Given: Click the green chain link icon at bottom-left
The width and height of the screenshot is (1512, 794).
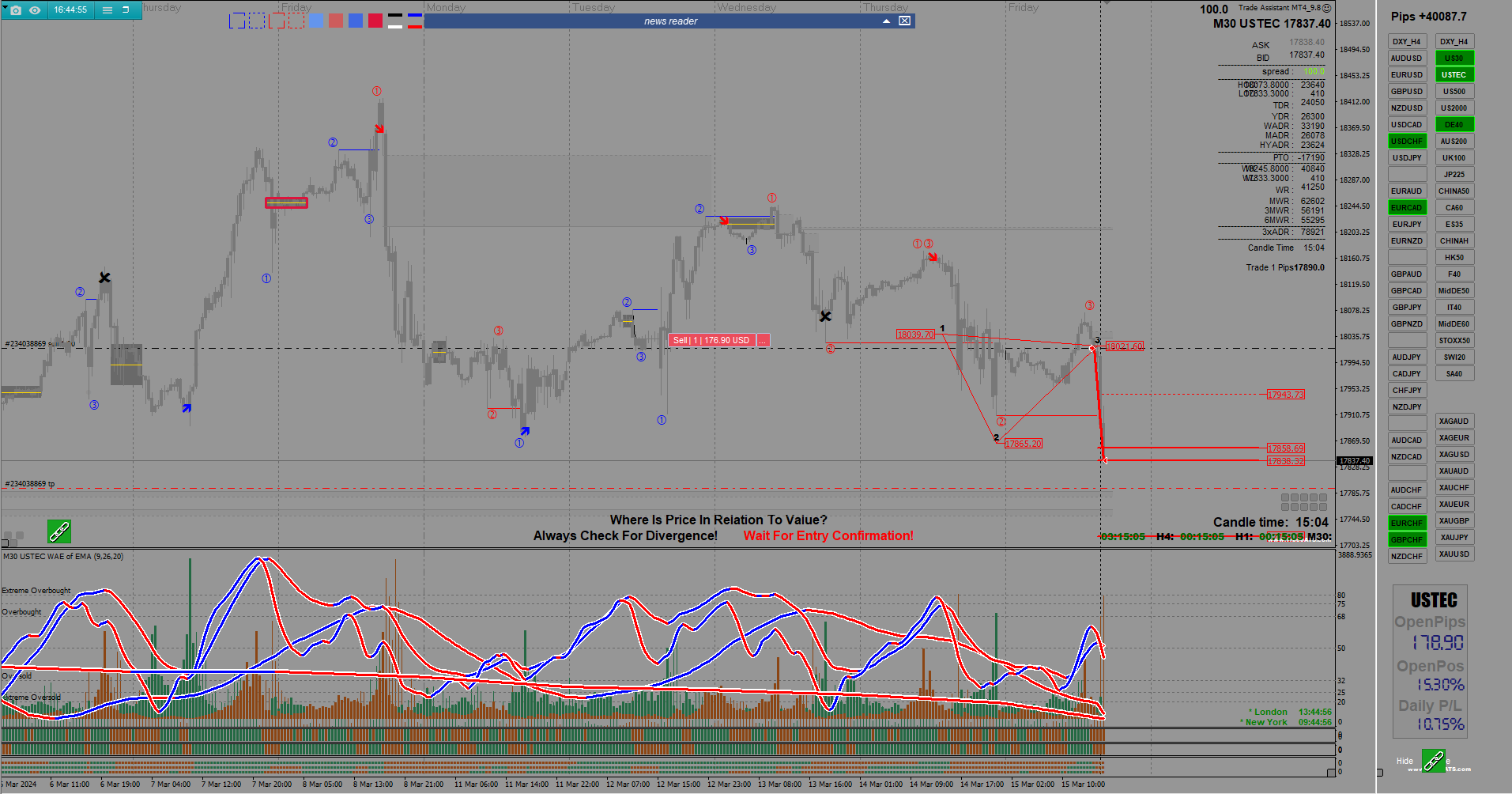Looking at the screenshot, I should click(59, 531).
